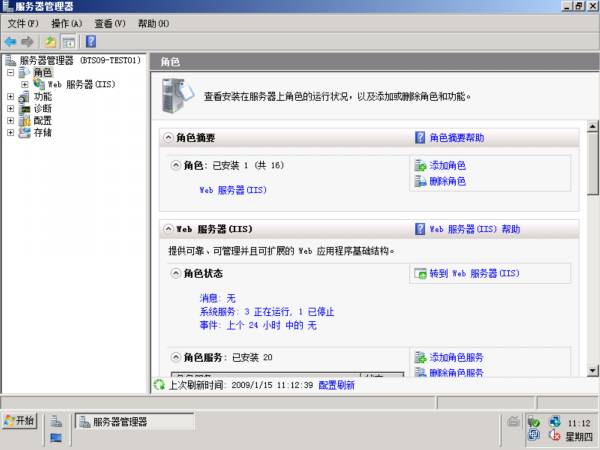Viewport: 600px width, 450px height.
Task: Collapse the 角色状态 subsection
Action: (x=175, y=274)
